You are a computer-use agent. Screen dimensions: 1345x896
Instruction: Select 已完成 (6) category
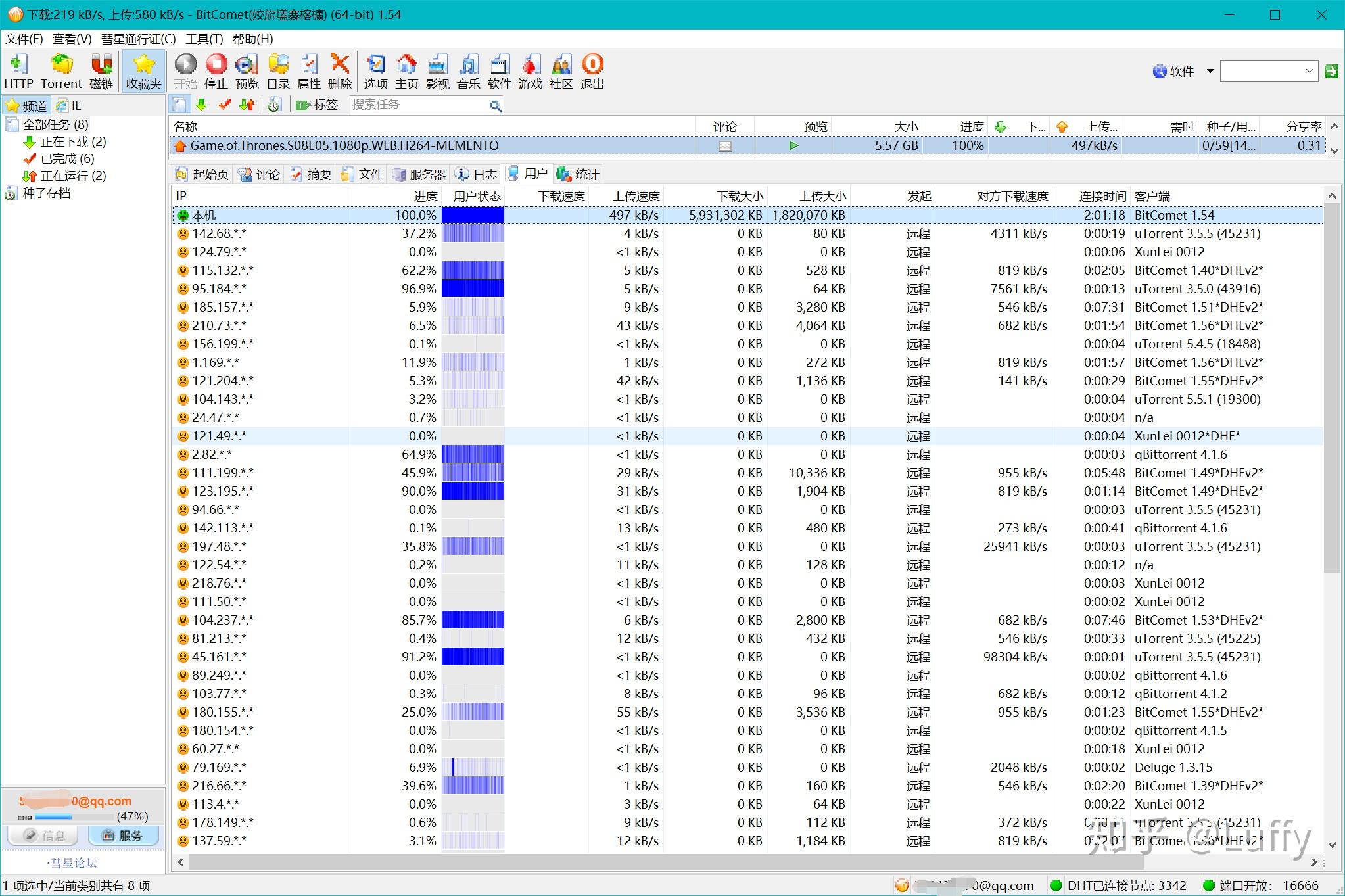tap(67, 158)
